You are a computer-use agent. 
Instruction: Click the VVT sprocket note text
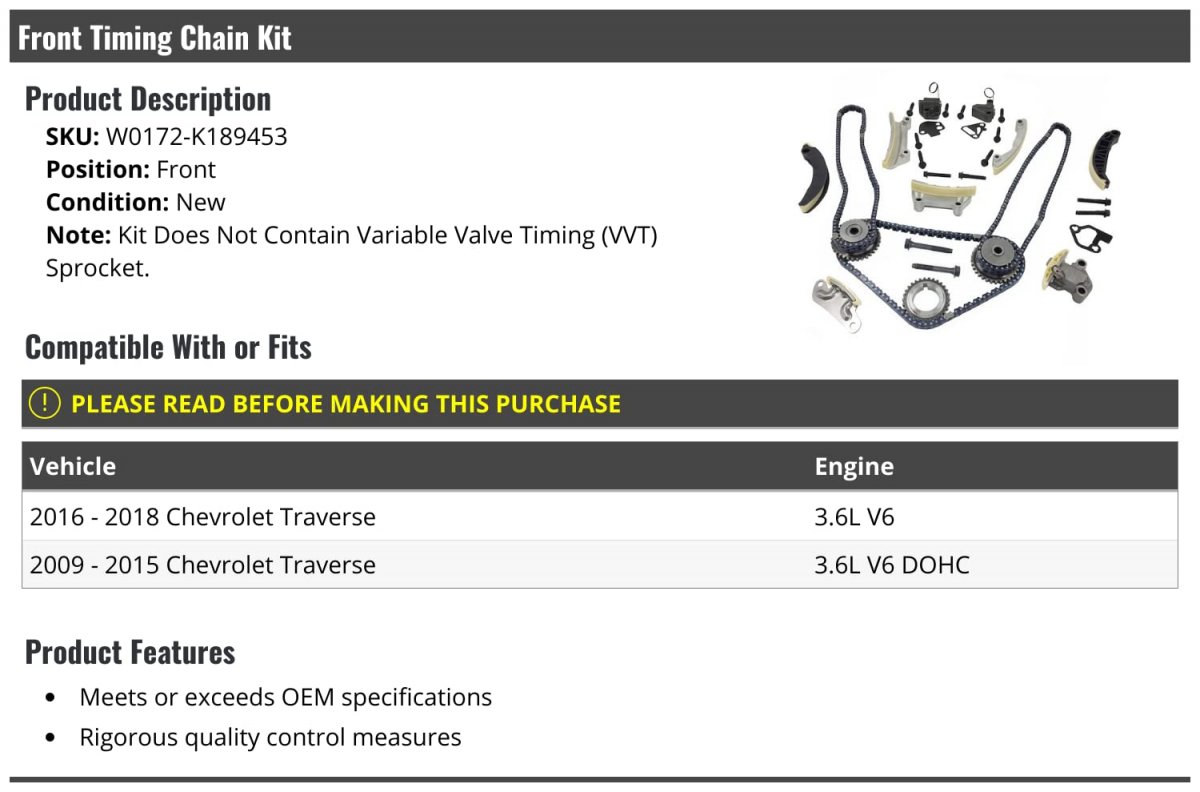click(x=352, y=252)
